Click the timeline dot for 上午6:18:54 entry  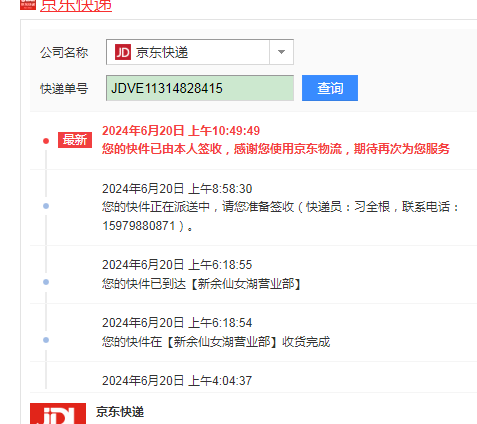(46, 340)
